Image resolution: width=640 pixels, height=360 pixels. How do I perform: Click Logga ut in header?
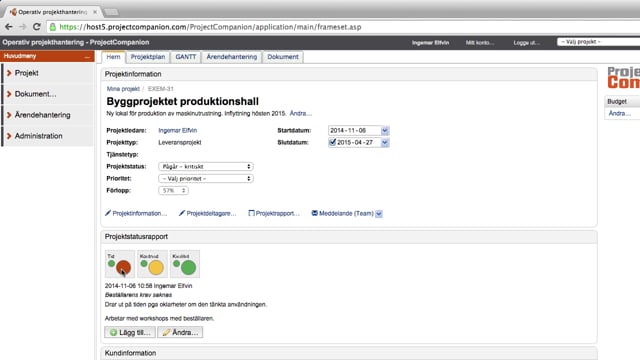coord(526,42)
